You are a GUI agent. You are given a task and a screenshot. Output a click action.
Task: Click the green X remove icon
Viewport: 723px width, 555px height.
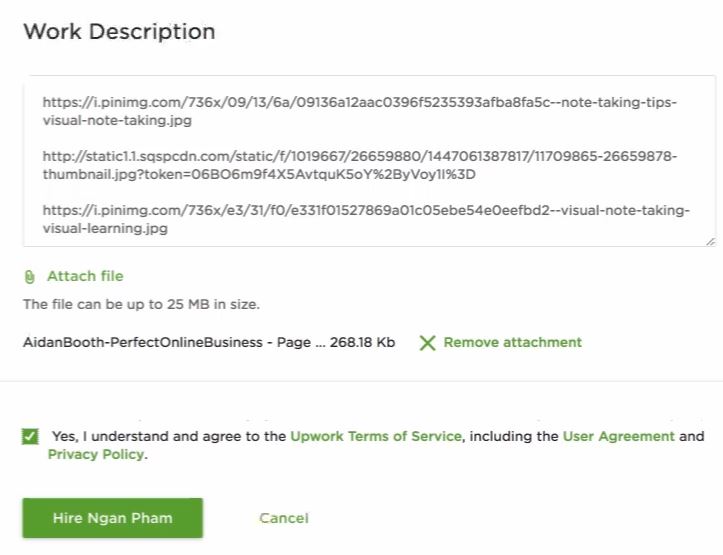coord(427,342)
